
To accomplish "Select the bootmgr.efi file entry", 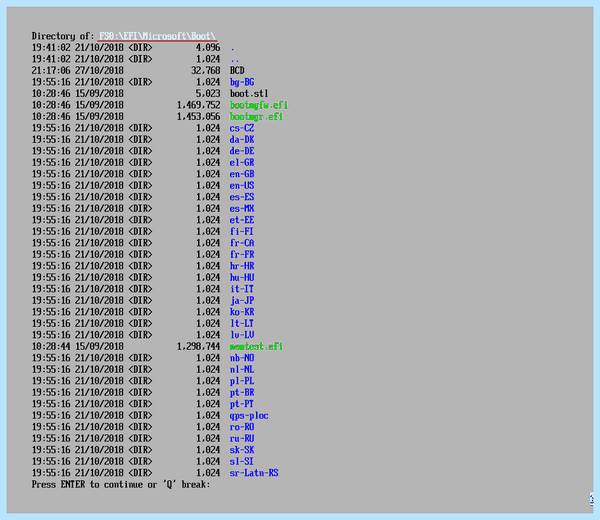I will pos(256,116).
